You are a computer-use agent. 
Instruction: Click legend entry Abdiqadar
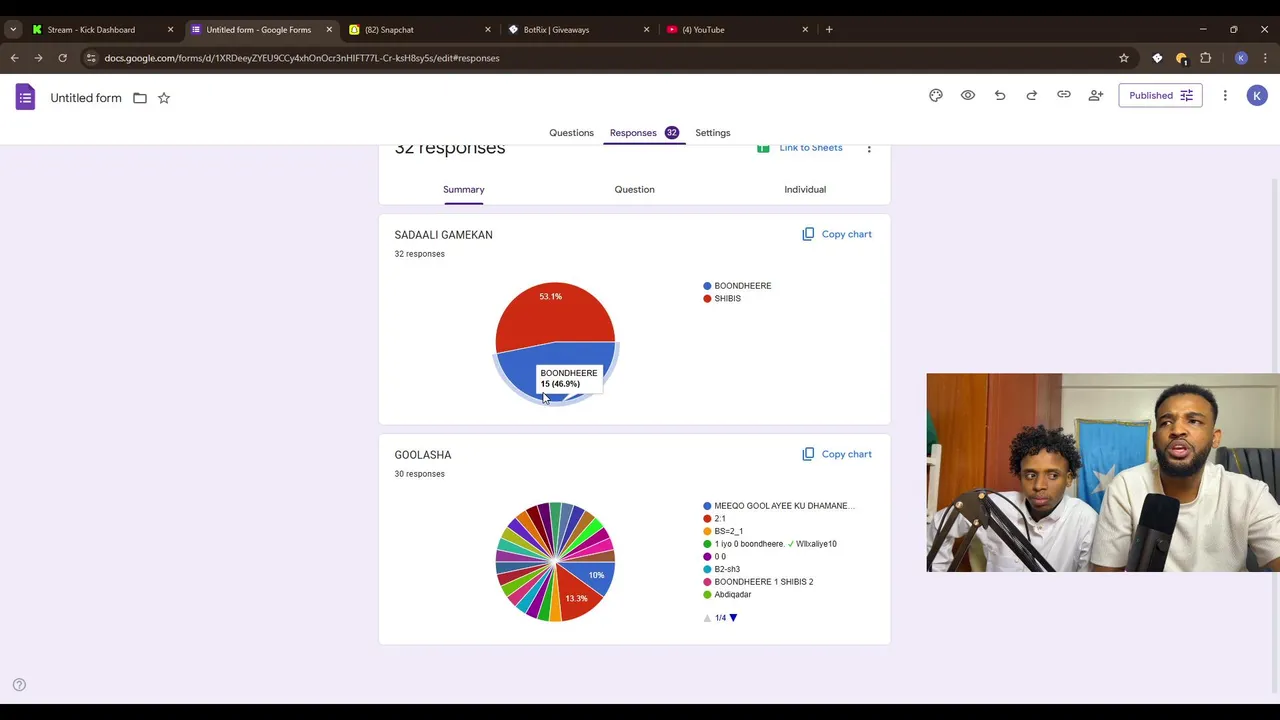[x=733, y=595]
